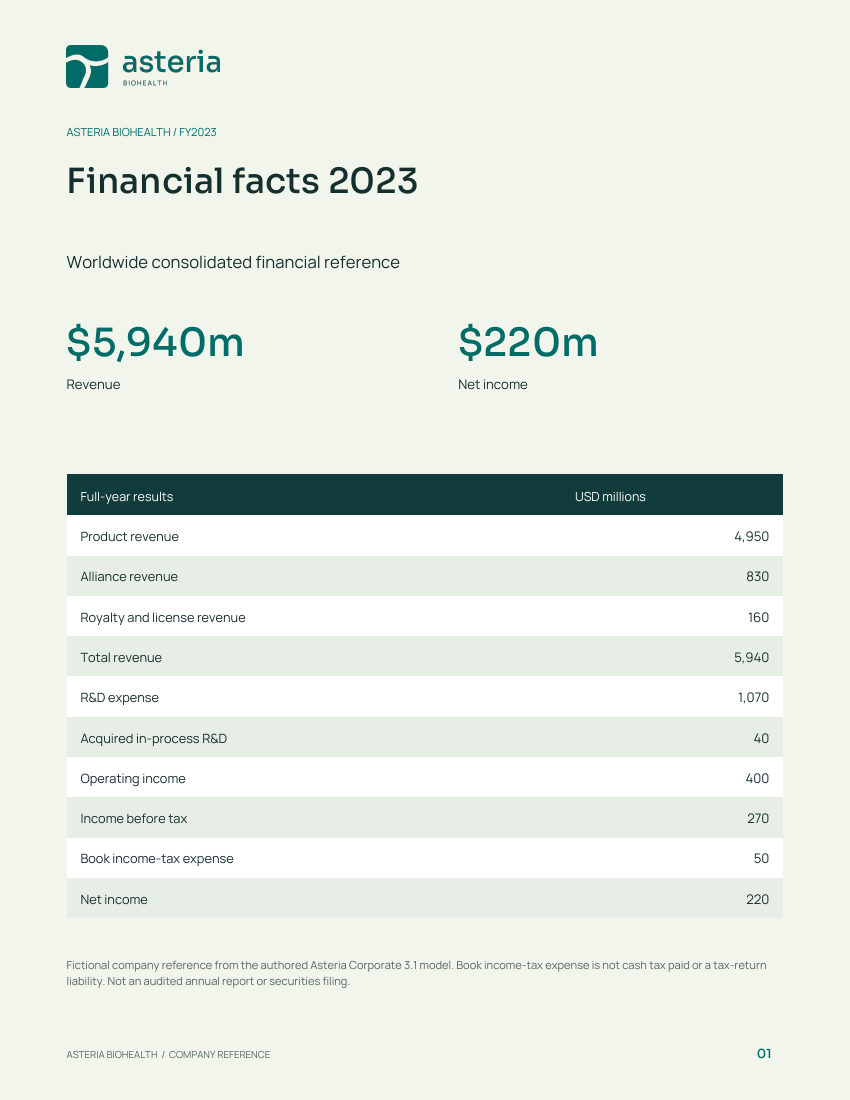Click the 50 value cell

(x=761, y=859)
